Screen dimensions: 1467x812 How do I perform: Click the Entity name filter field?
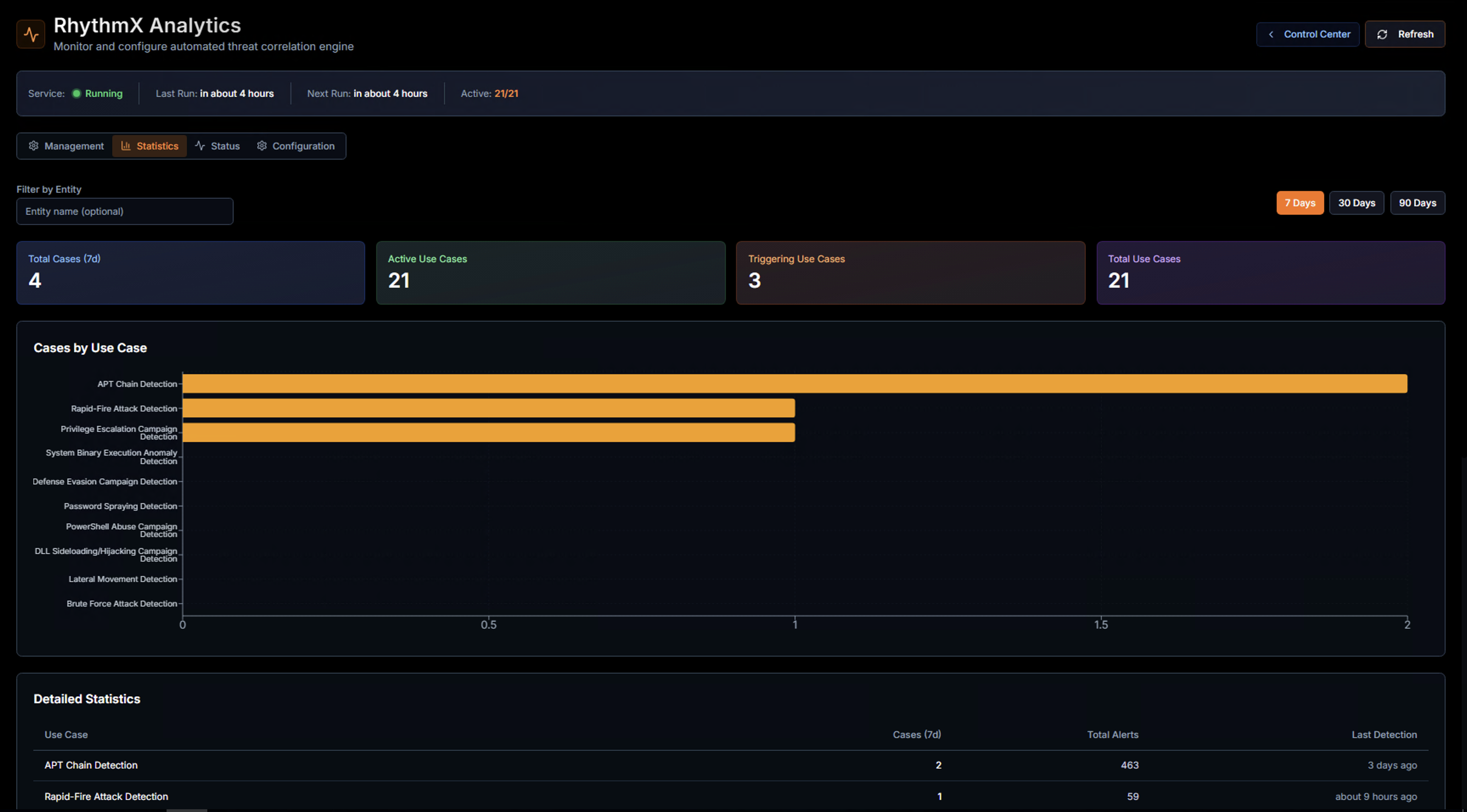coord(124,211)
